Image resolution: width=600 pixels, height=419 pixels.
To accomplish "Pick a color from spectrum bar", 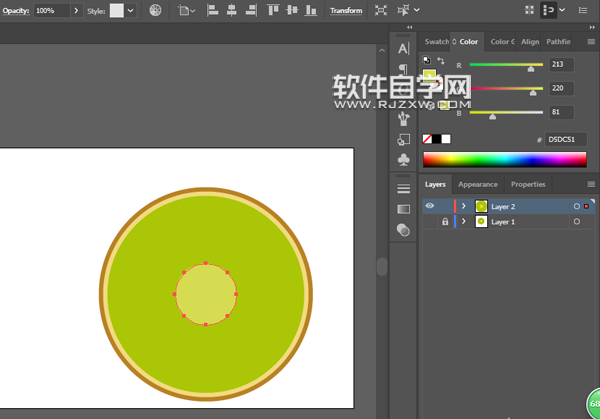I will coord(504,159).
